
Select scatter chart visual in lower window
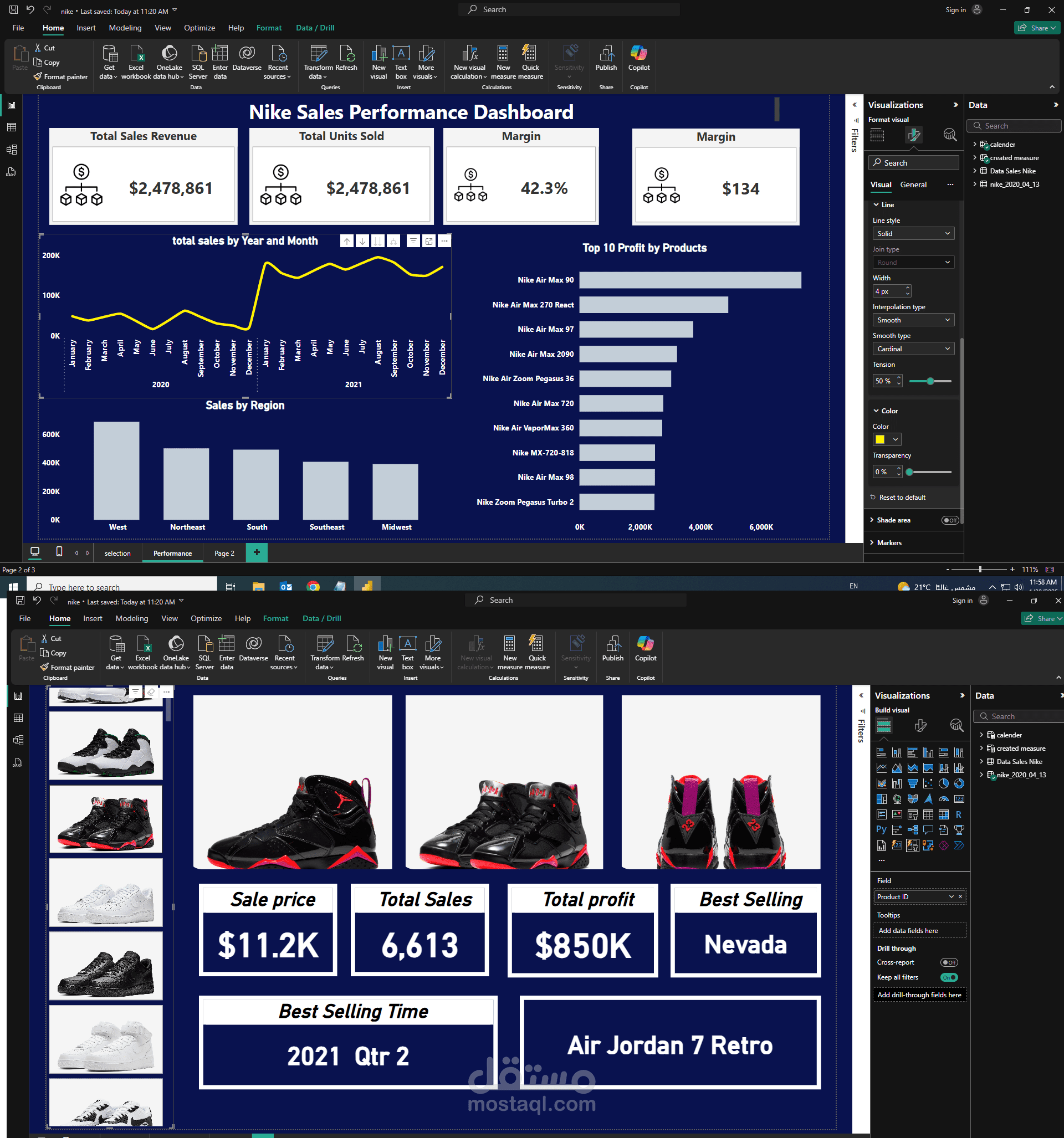coord(928,783)
